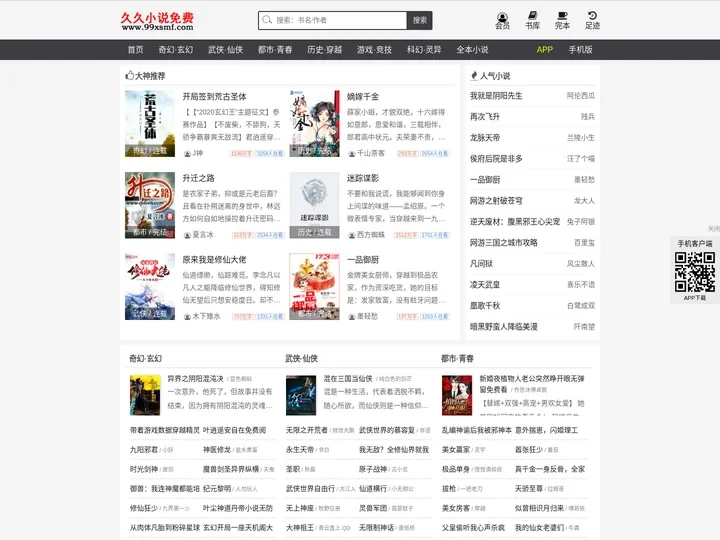
Task: Open 都市·青春 navigation category
Action: click(275, 50)
